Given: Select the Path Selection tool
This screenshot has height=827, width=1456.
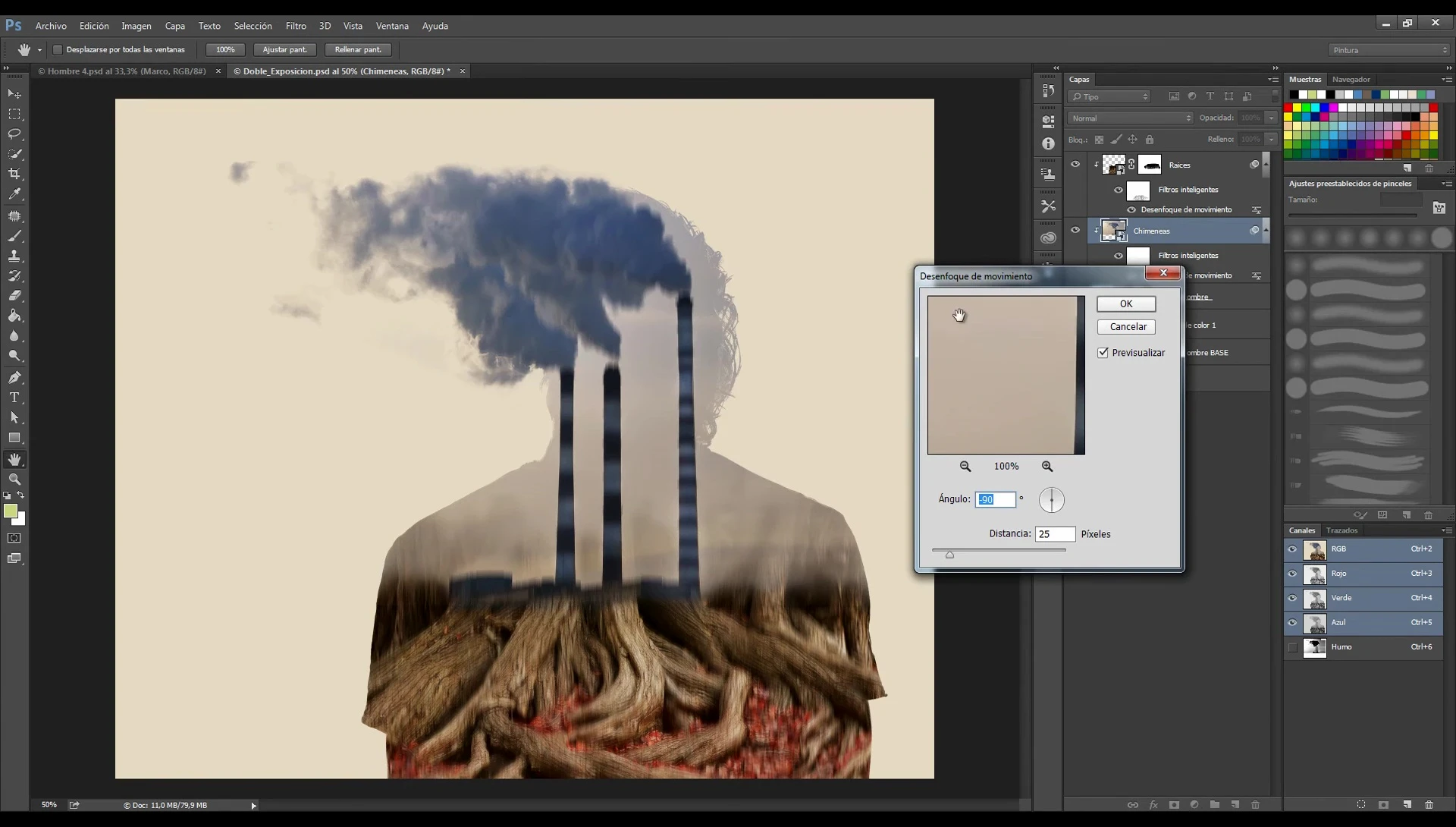Looking at the screenshot, I should 14,417.
